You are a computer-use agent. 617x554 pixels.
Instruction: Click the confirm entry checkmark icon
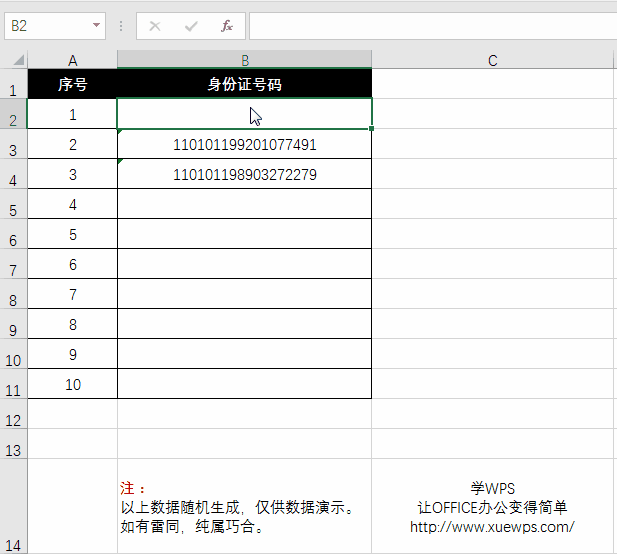tap(191, 26)
